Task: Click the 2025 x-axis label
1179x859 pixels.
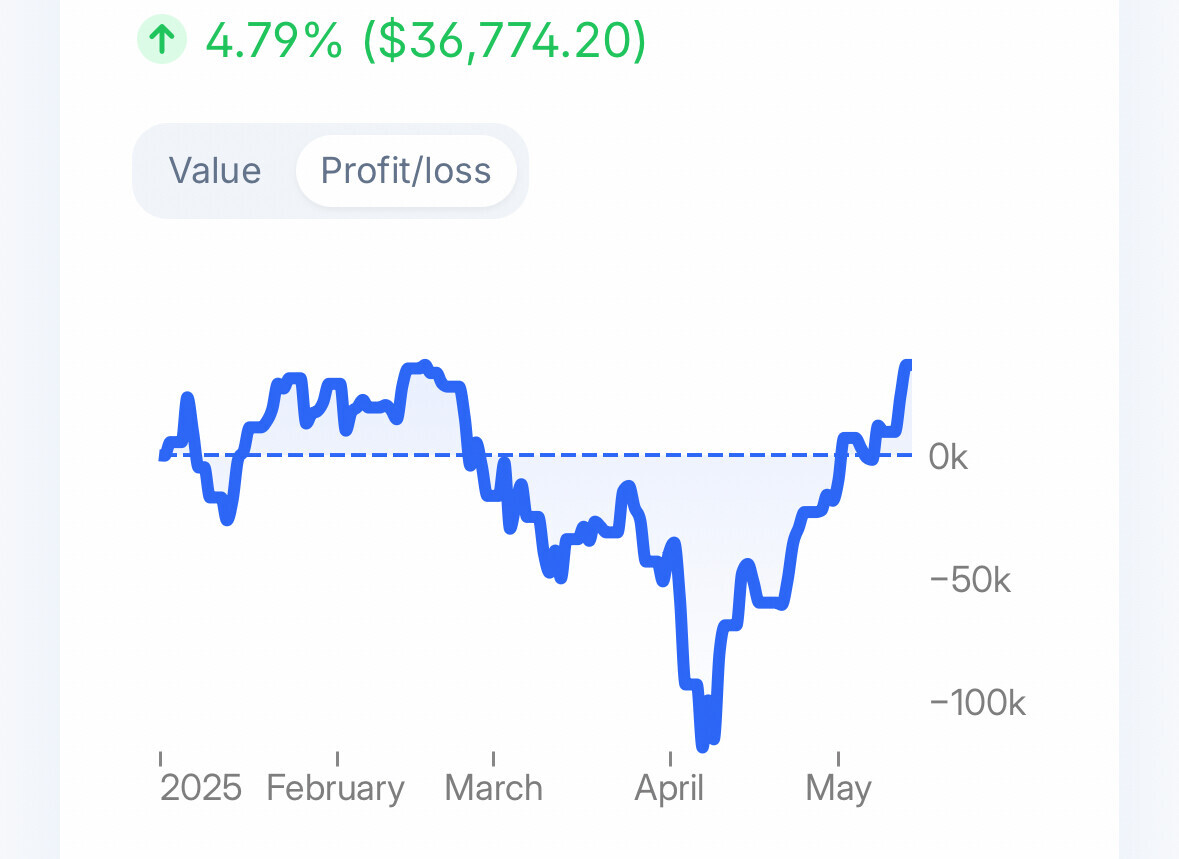Action: pos(201,788)
